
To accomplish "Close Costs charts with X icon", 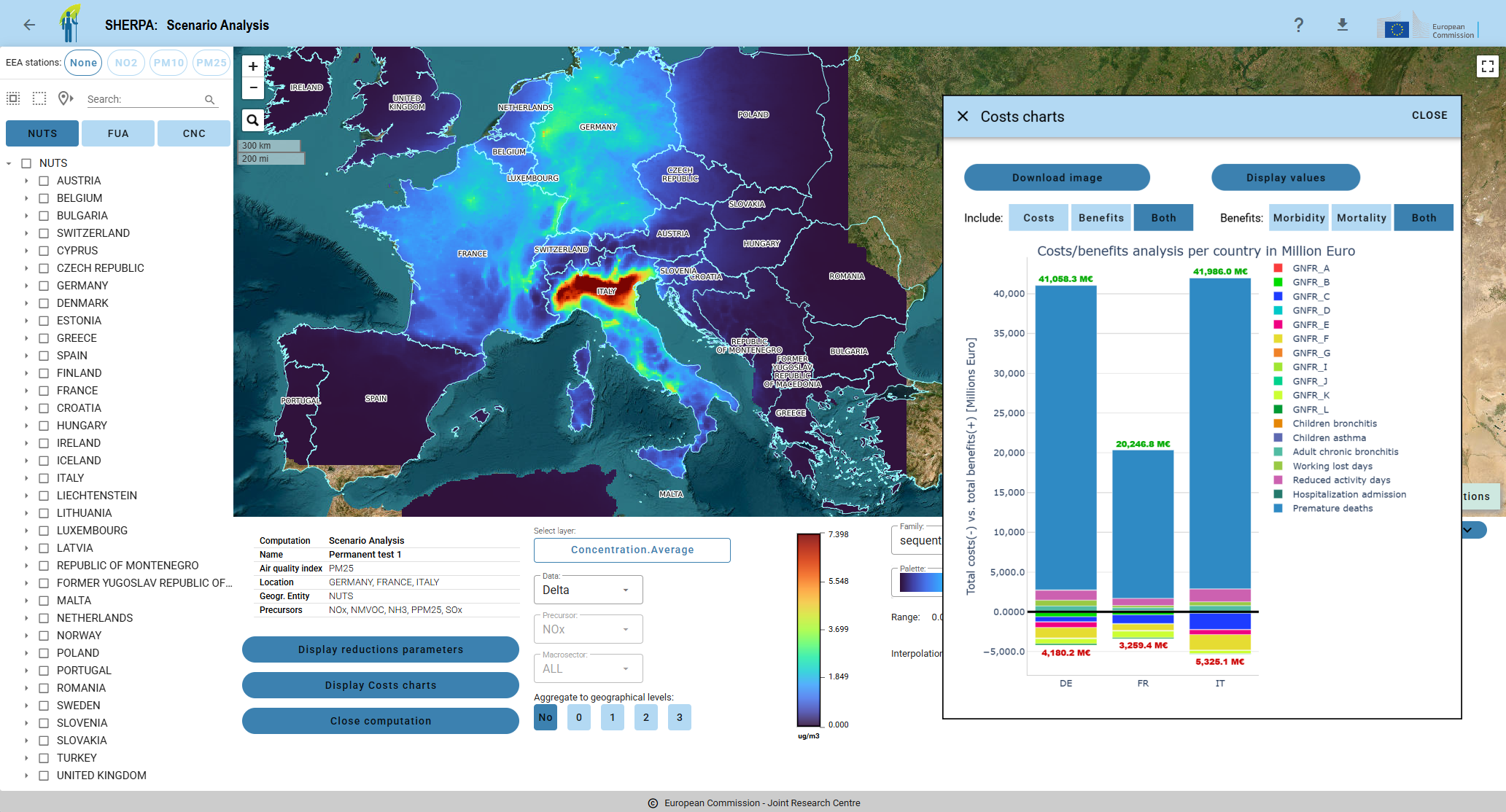I will 963,116.
